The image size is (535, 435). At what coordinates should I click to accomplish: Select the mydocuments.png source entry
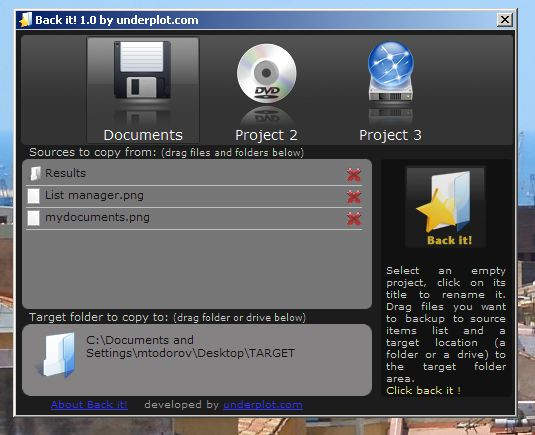click(x=194, y=218)
